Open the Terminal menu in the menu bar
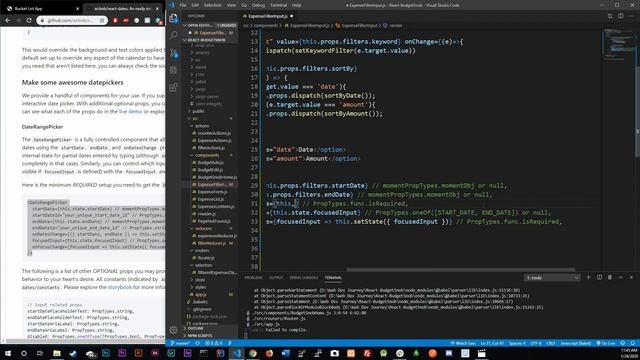The height and width of the screenshot is (360, 640). click(x=278, y=5)
